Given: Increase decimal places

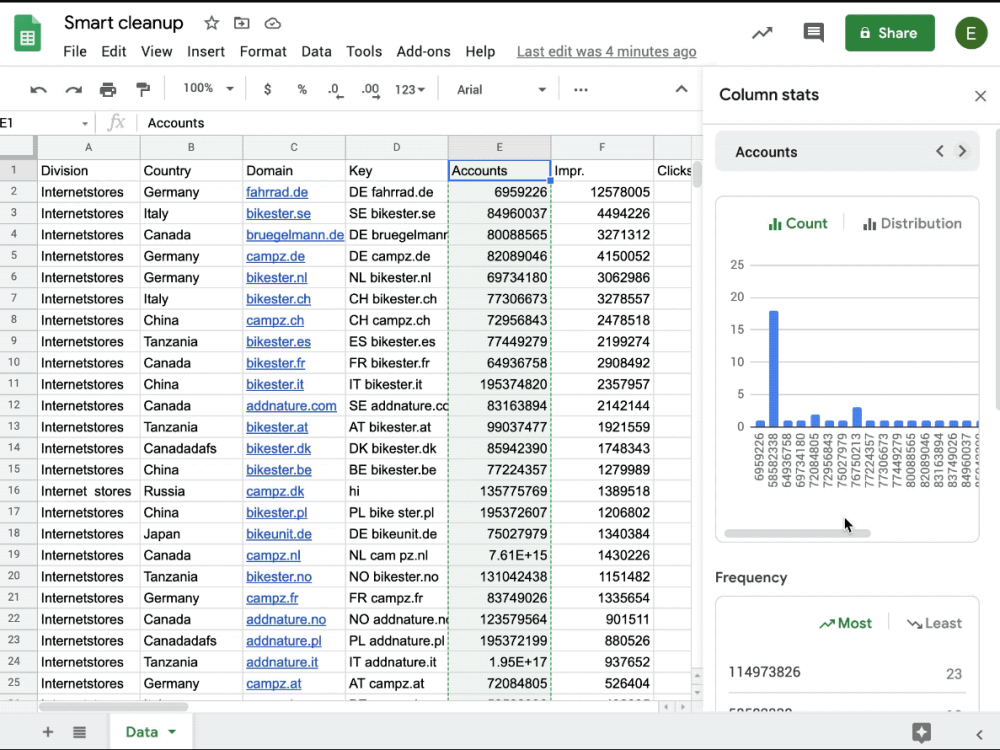Looking at the screenshot, I should (x=371, y=91).
